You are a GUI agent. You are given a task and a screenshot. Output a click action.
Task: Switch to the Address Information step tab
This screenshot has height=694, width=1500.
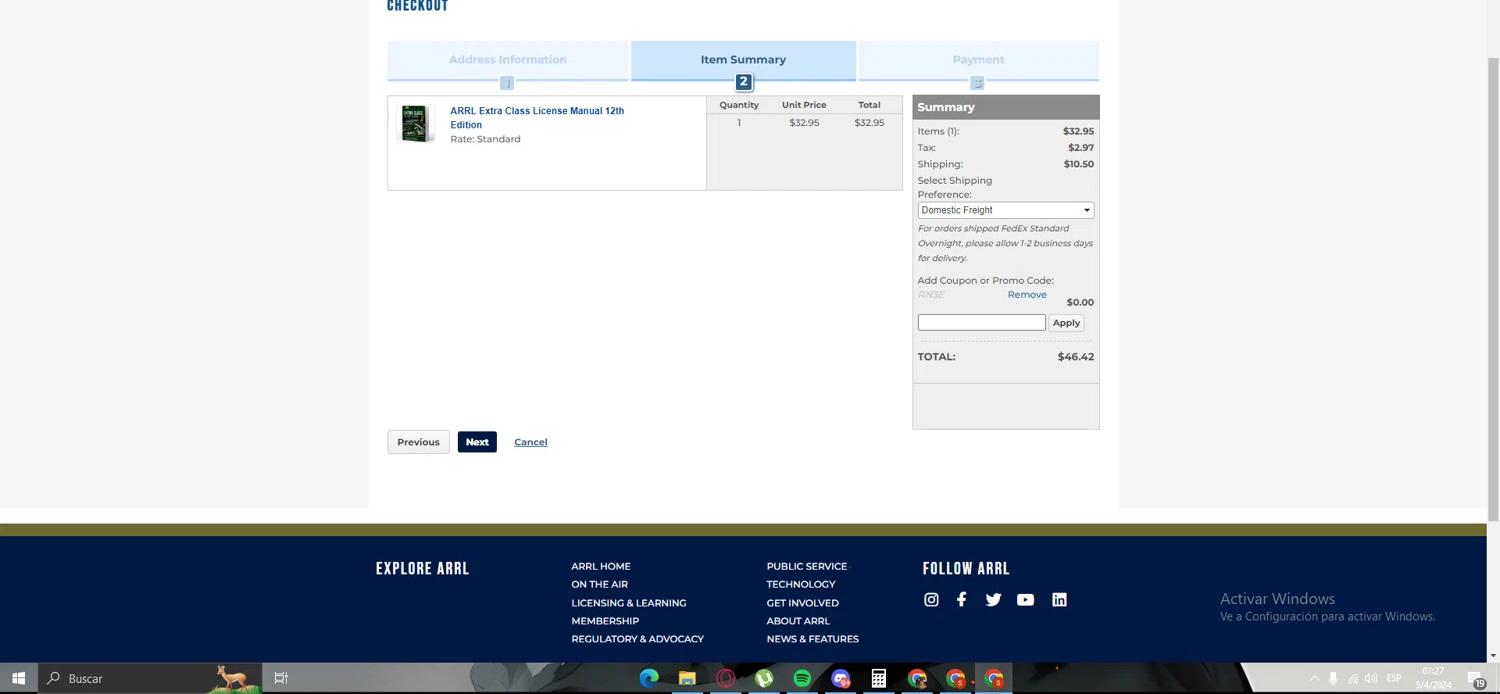point(508,60)
